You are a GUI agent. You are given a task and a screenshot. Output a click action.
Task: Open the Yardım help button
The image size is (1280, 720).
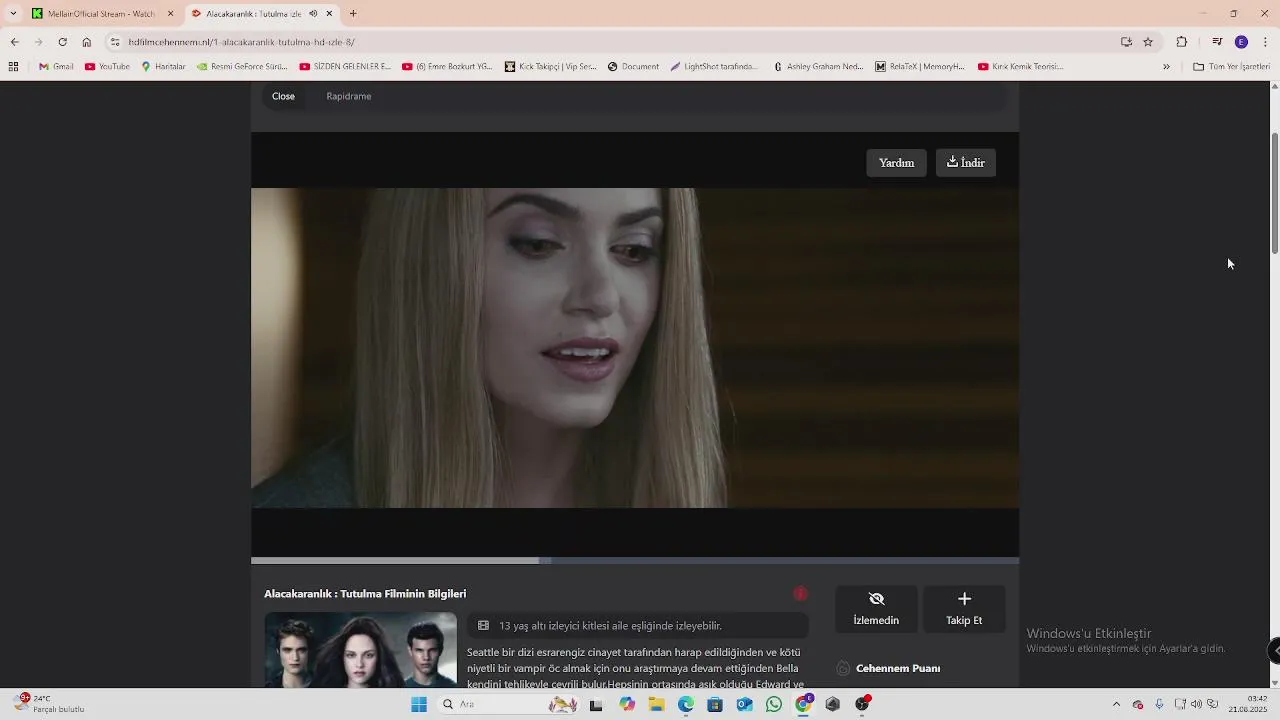896,163
